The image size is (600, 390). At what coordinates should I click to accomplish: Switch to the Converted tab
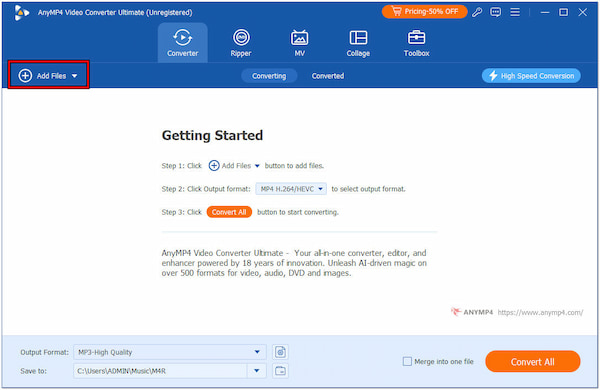328,76
